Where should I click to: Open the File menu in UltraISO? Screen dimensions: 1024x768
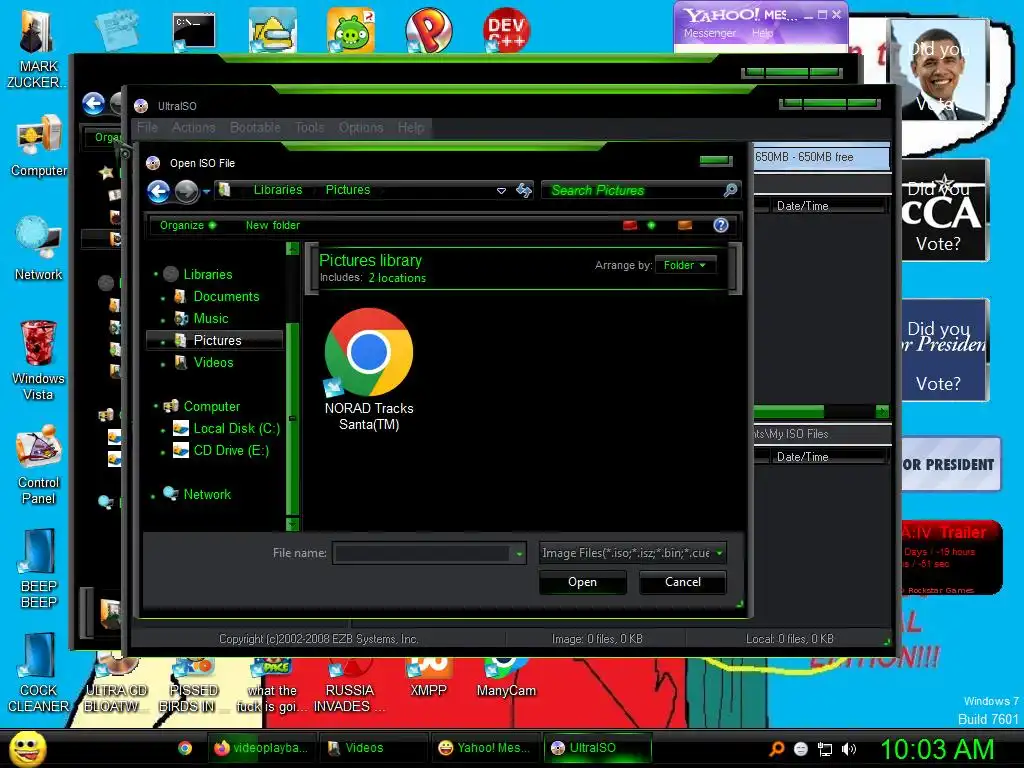147,127
